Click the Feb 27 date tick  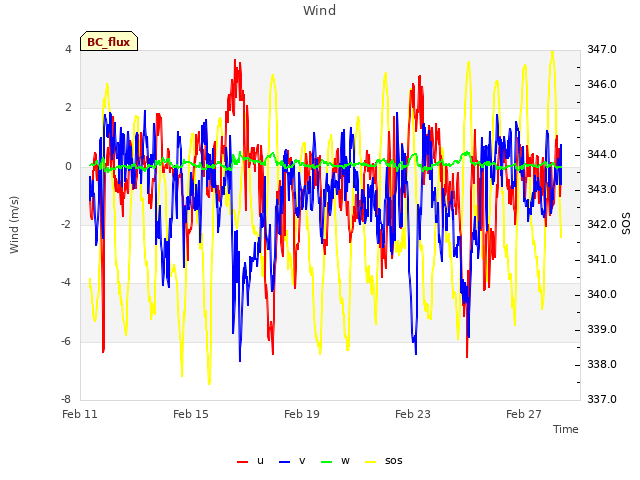524,414
